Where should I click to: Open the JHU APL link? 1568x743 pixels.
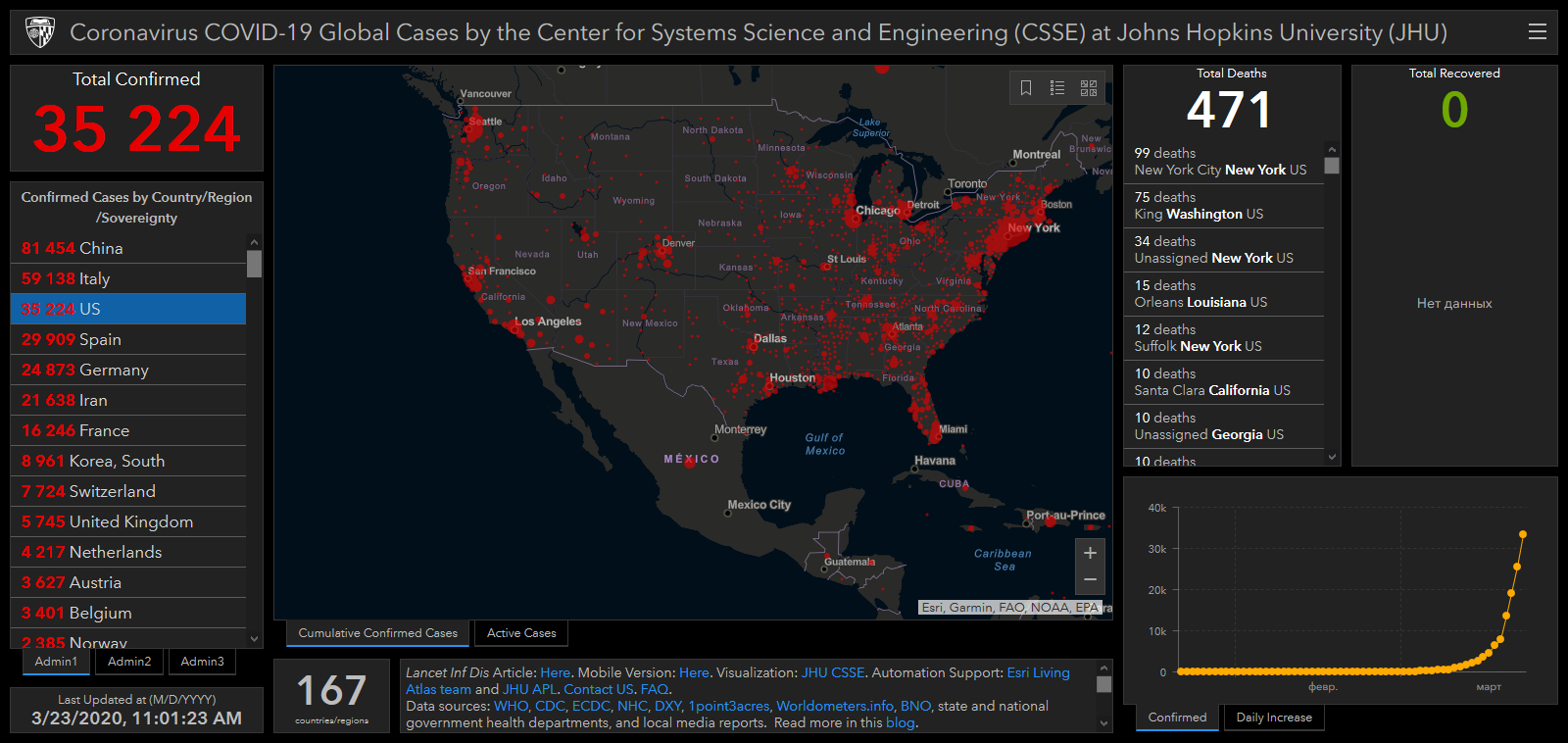529,689
